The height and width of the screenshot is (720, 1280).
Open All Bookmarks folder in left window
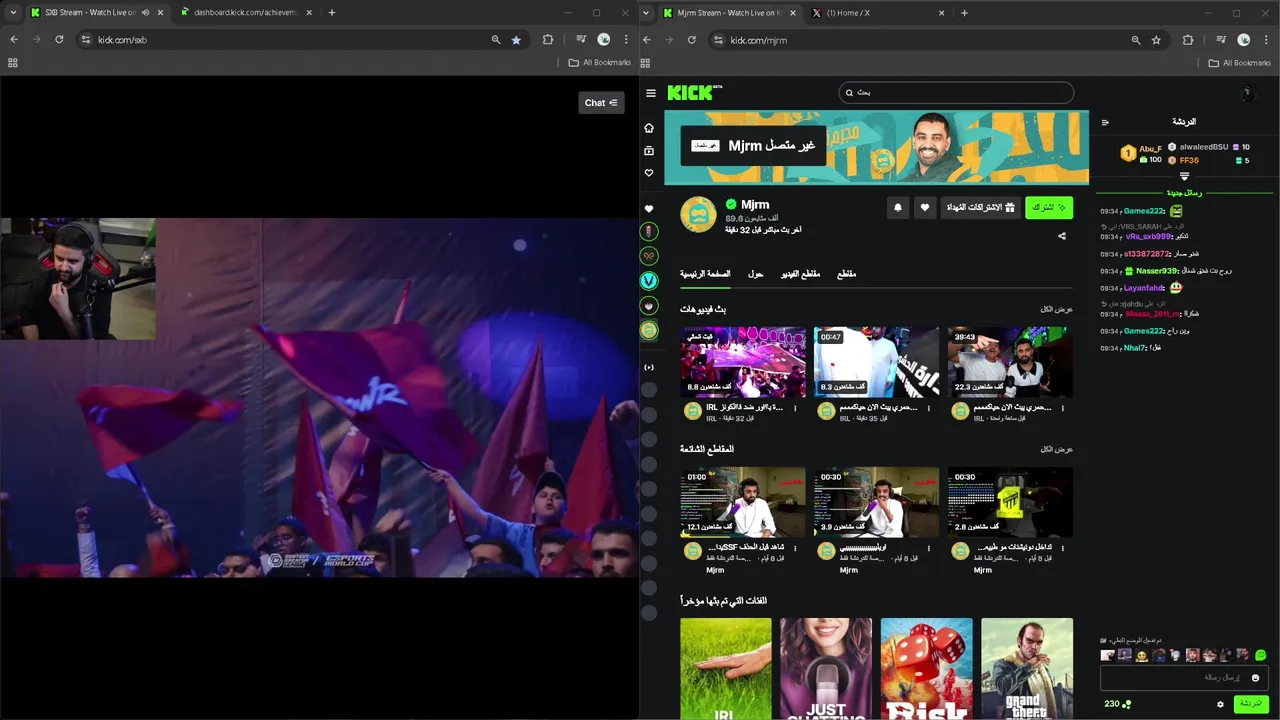[599, 62]
